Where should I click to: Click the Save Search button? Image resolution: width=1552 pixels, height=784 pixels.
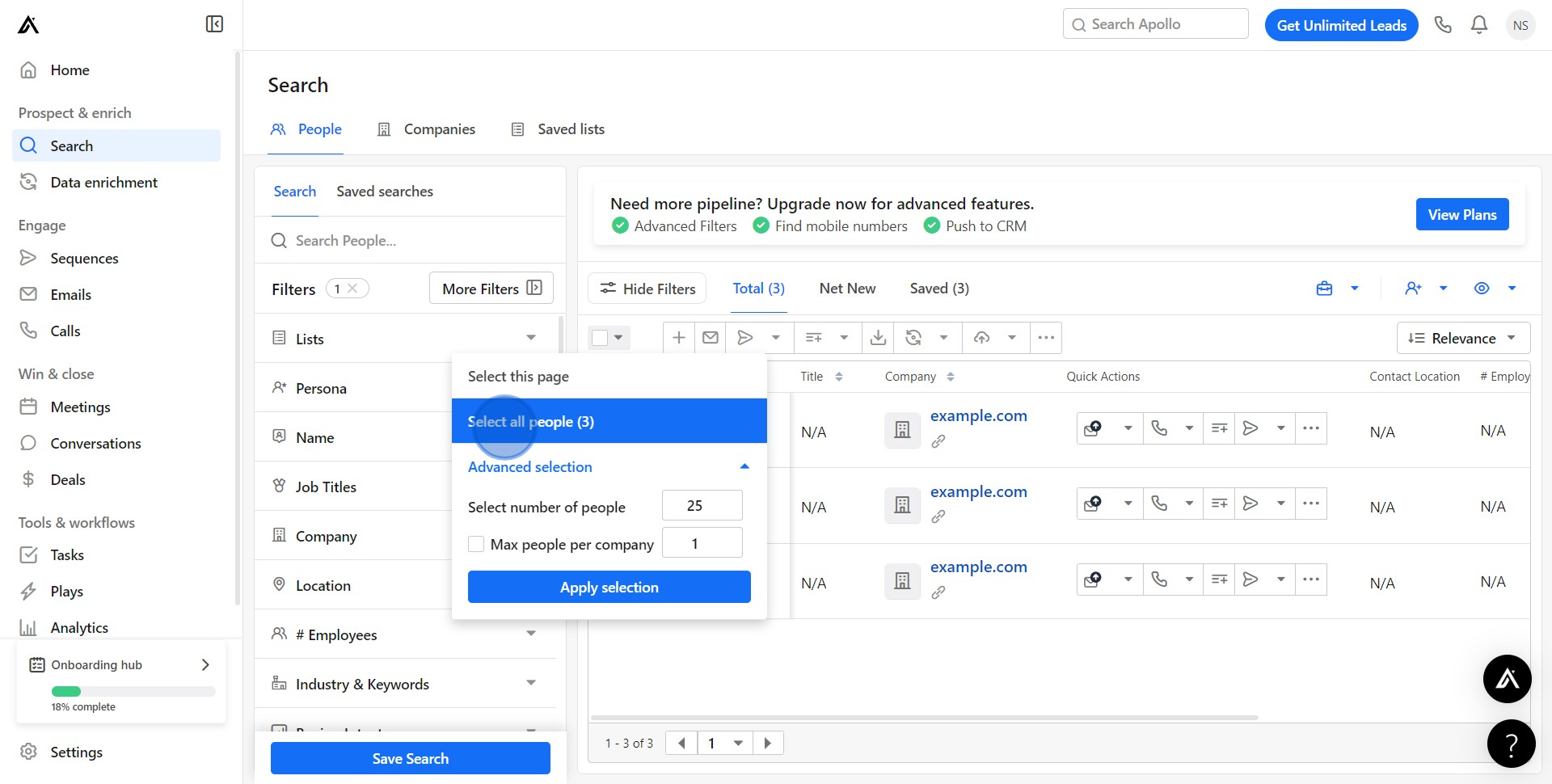[411, 758]
